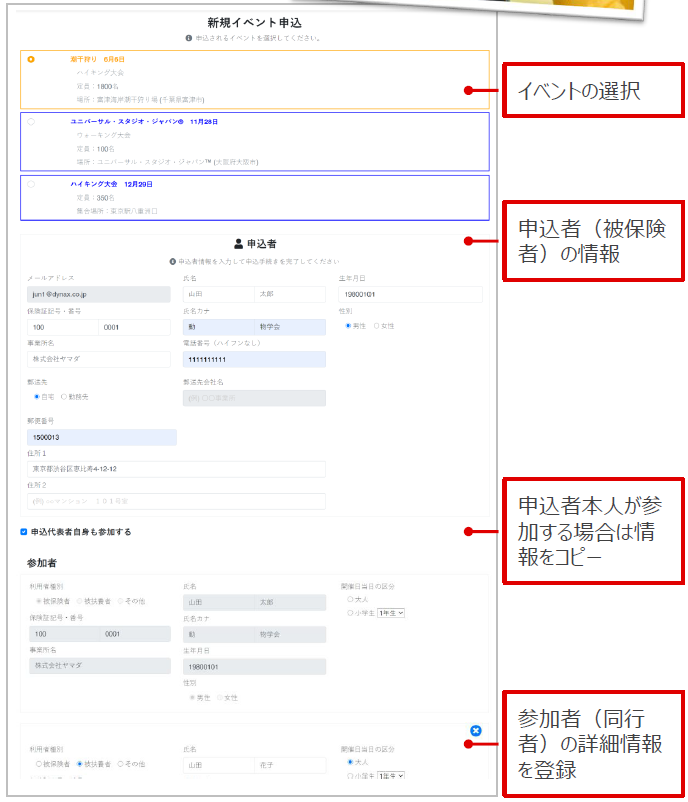Choose 男性 in the applicant's 性別
This screenshot has height=802, width=688.
(348, 326)
